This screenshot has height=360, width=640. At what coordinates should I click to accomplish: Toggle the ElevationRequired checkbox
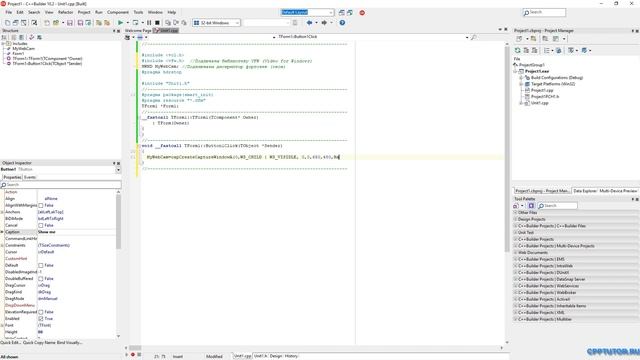pyautogui.click(x=41, y=312)
